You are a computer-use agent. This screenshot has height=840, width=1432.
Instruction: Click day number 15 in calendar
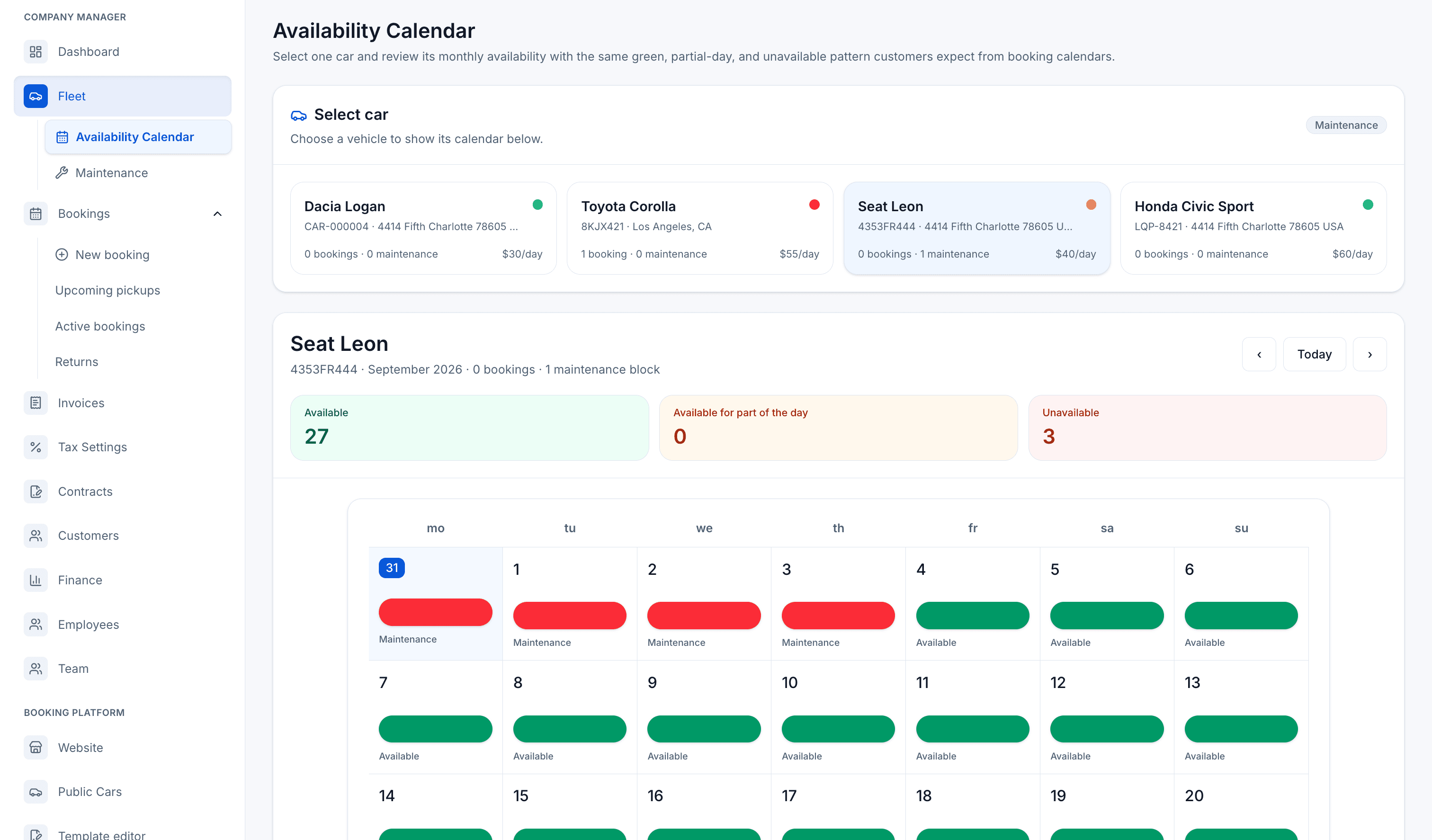tap(520, 795)
